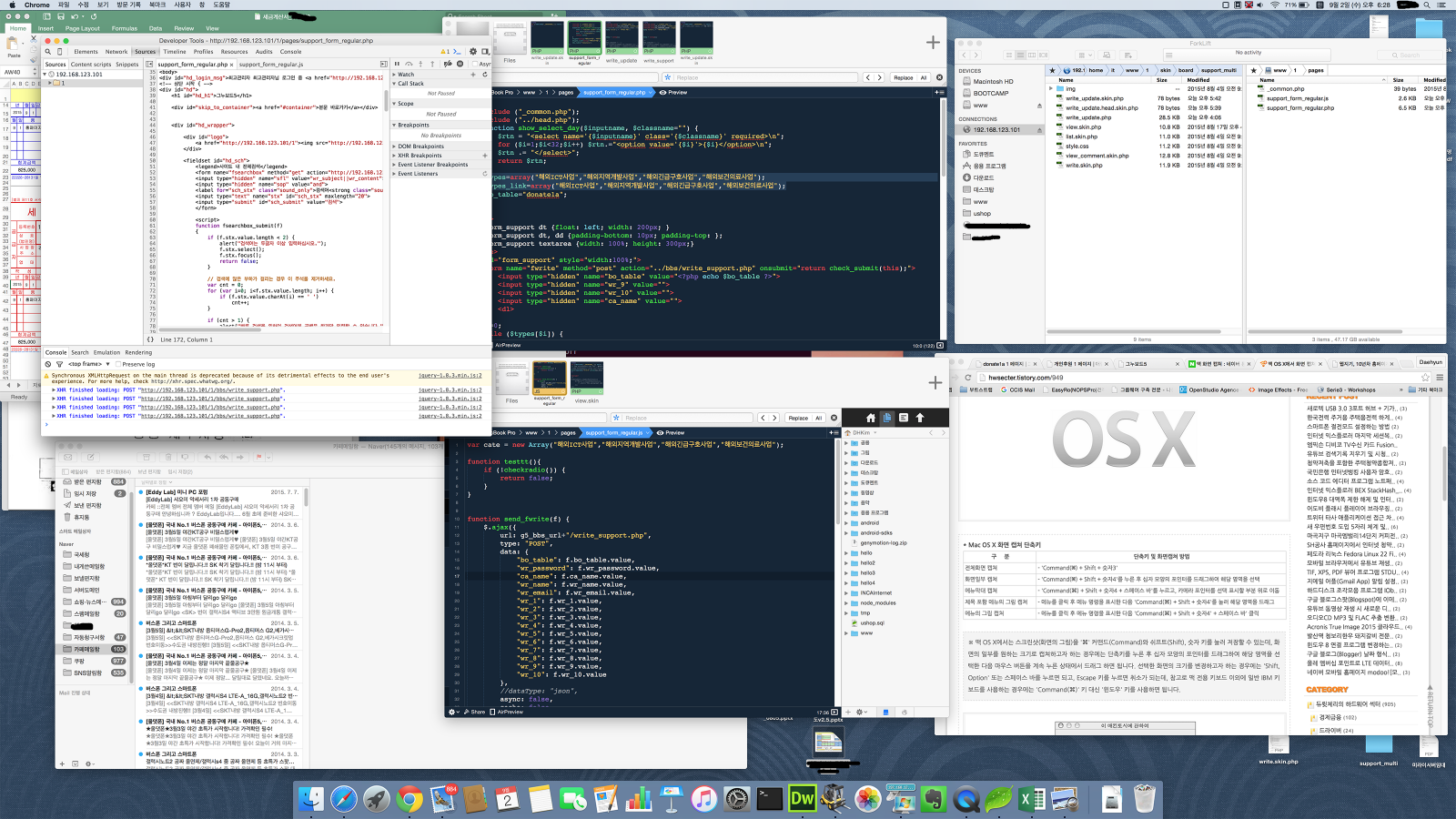Open the Formulas tab in Excel ribbon
The image size is (1456, 819).
click(124, 28)
